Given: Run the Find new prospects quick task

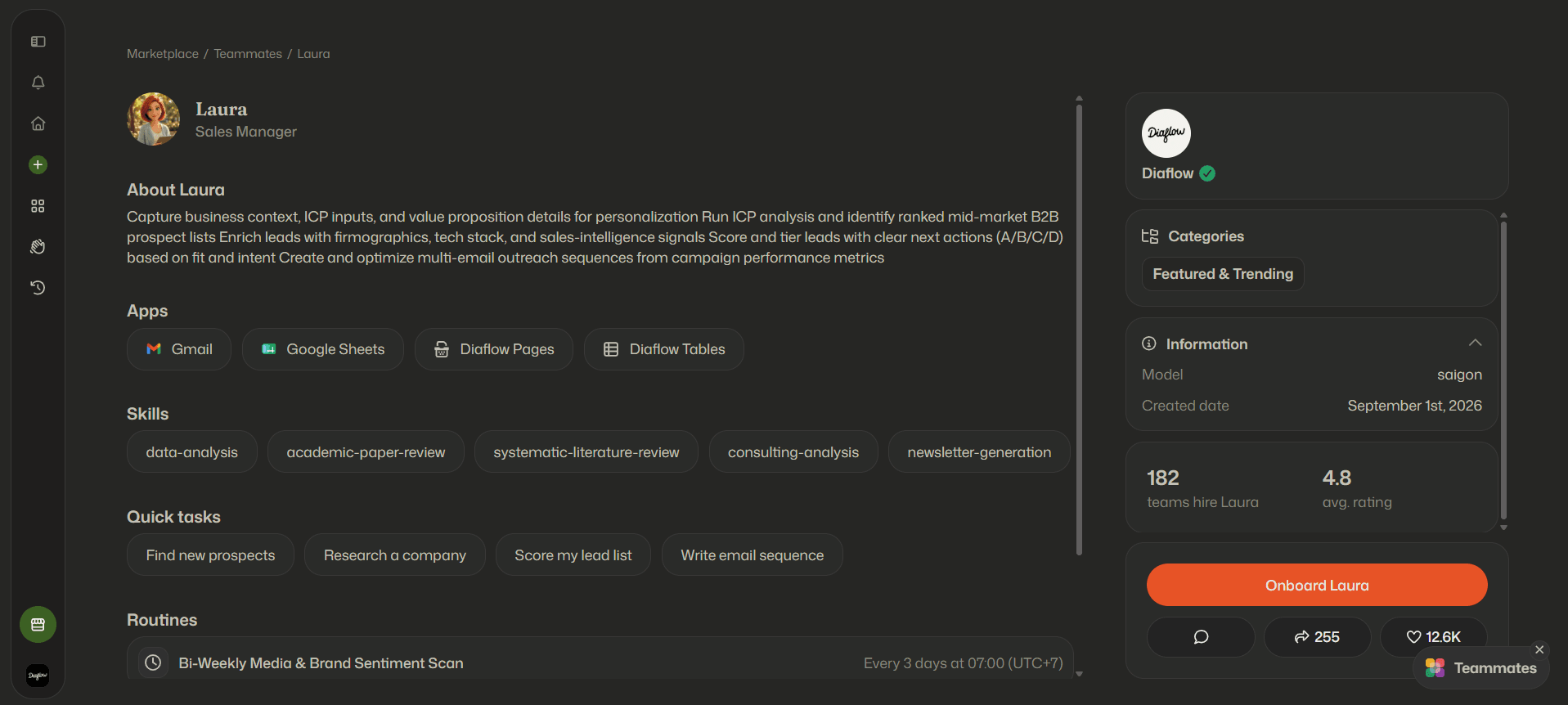Looking at the screenshot, I should (x=210, y=555).
